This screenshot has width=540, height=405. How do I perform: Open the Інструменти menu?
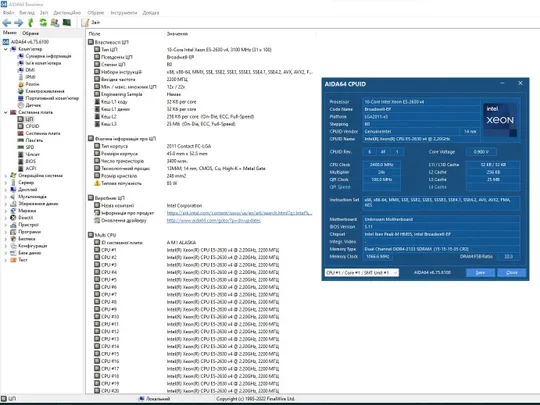(x=124, y=12)
